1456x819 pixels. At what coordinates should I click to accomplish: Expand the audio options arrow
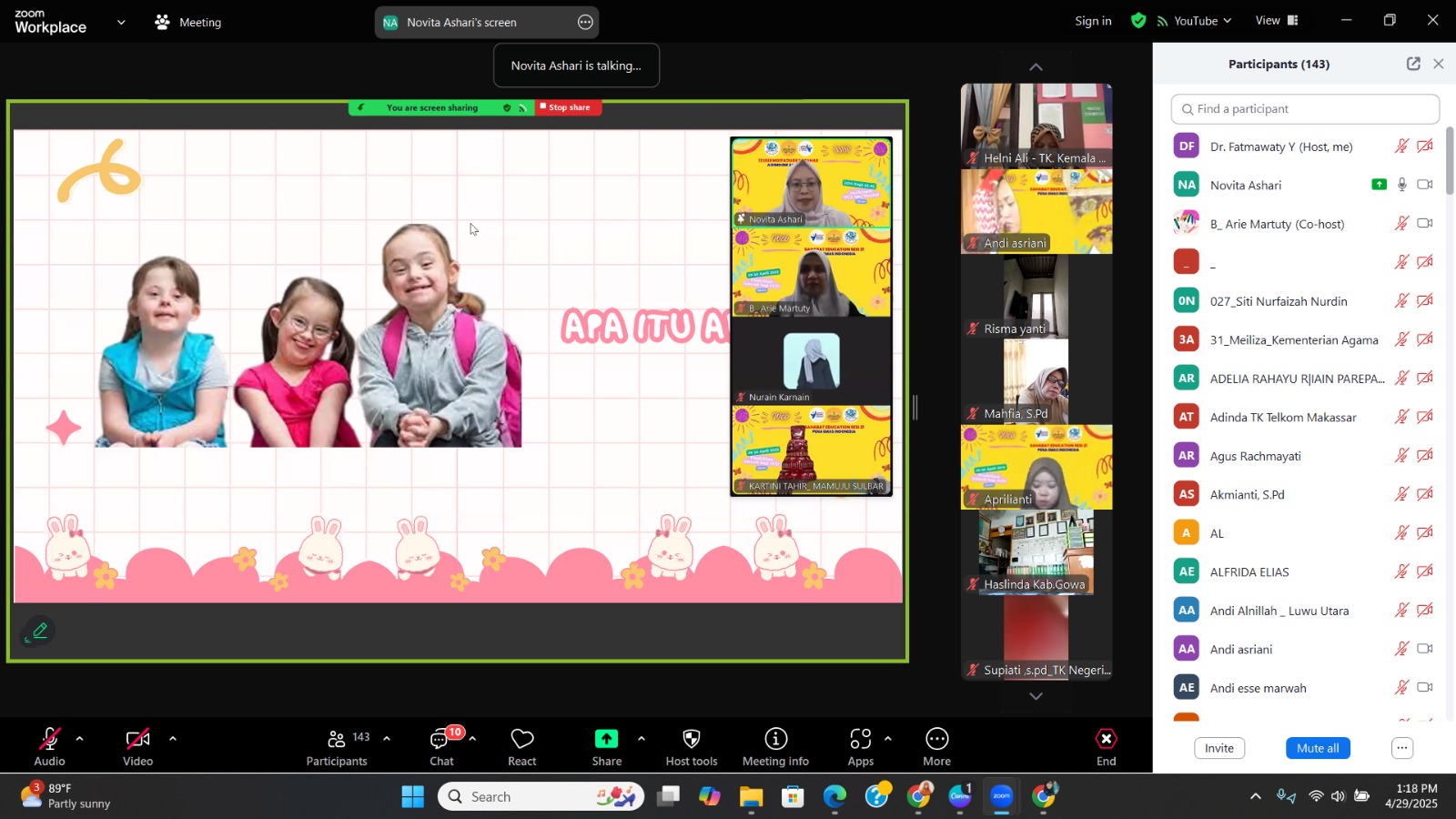(80, 739)
